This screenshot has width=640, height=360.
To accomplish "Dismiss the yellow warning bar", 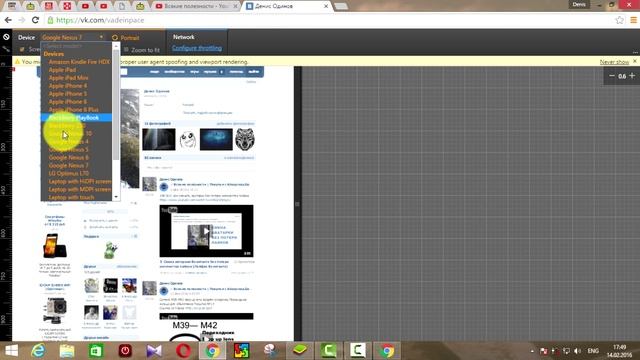I will [x=635, y=61].
